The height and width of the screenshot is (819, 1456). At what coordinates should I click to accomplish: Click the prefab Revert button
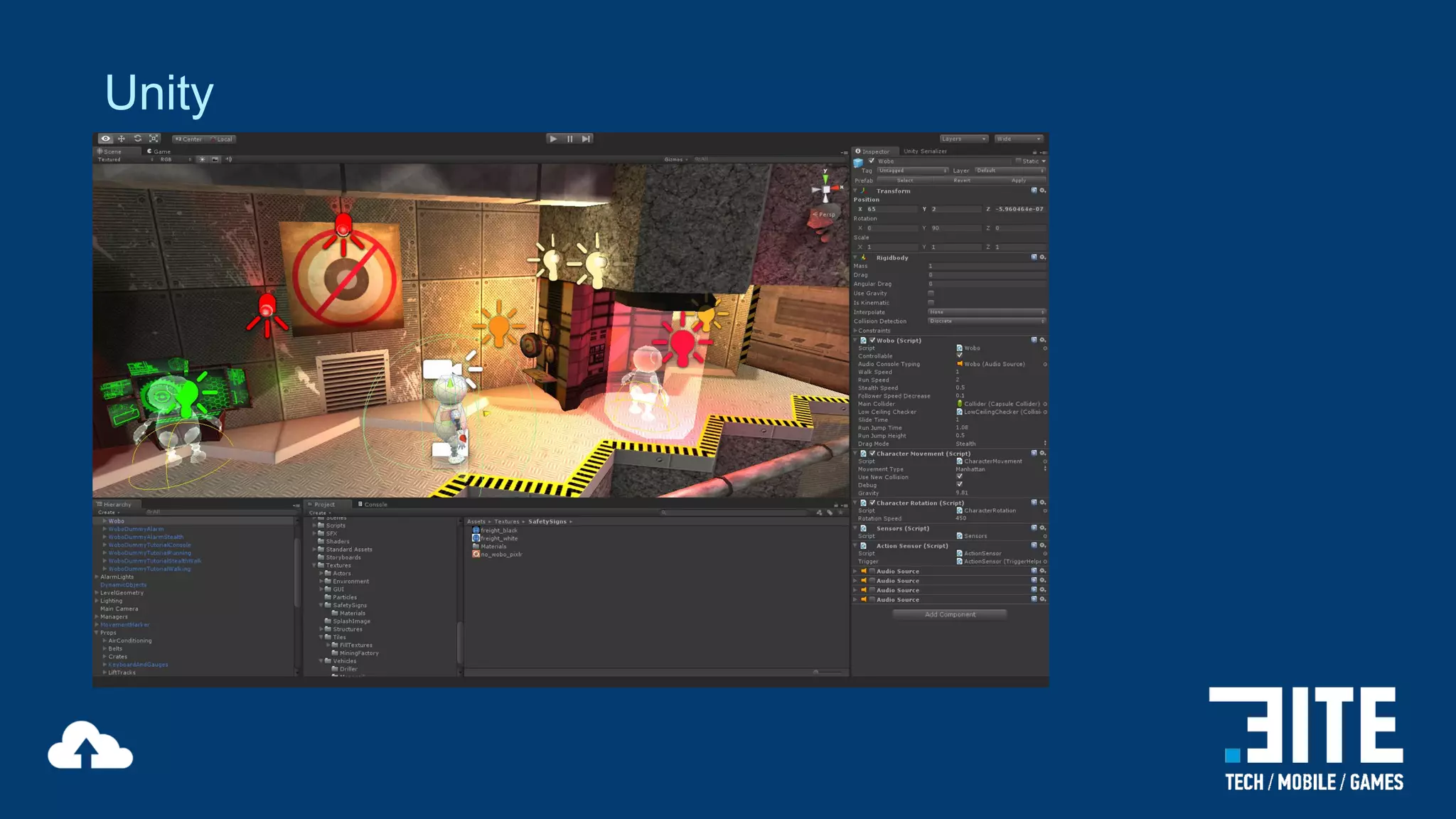pyautogui.click(x=962, y=181)
